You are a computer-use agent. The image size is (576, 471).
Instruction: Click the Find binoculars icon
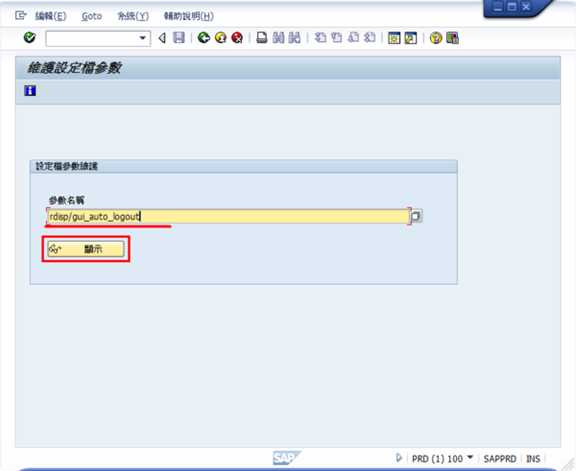278,38
